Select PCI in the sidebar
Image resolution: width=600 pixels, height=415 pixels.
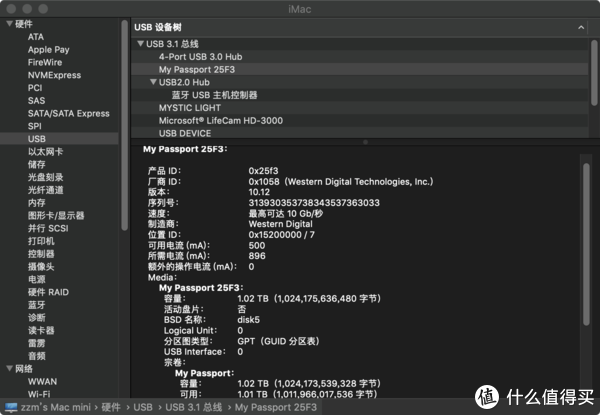35,88
